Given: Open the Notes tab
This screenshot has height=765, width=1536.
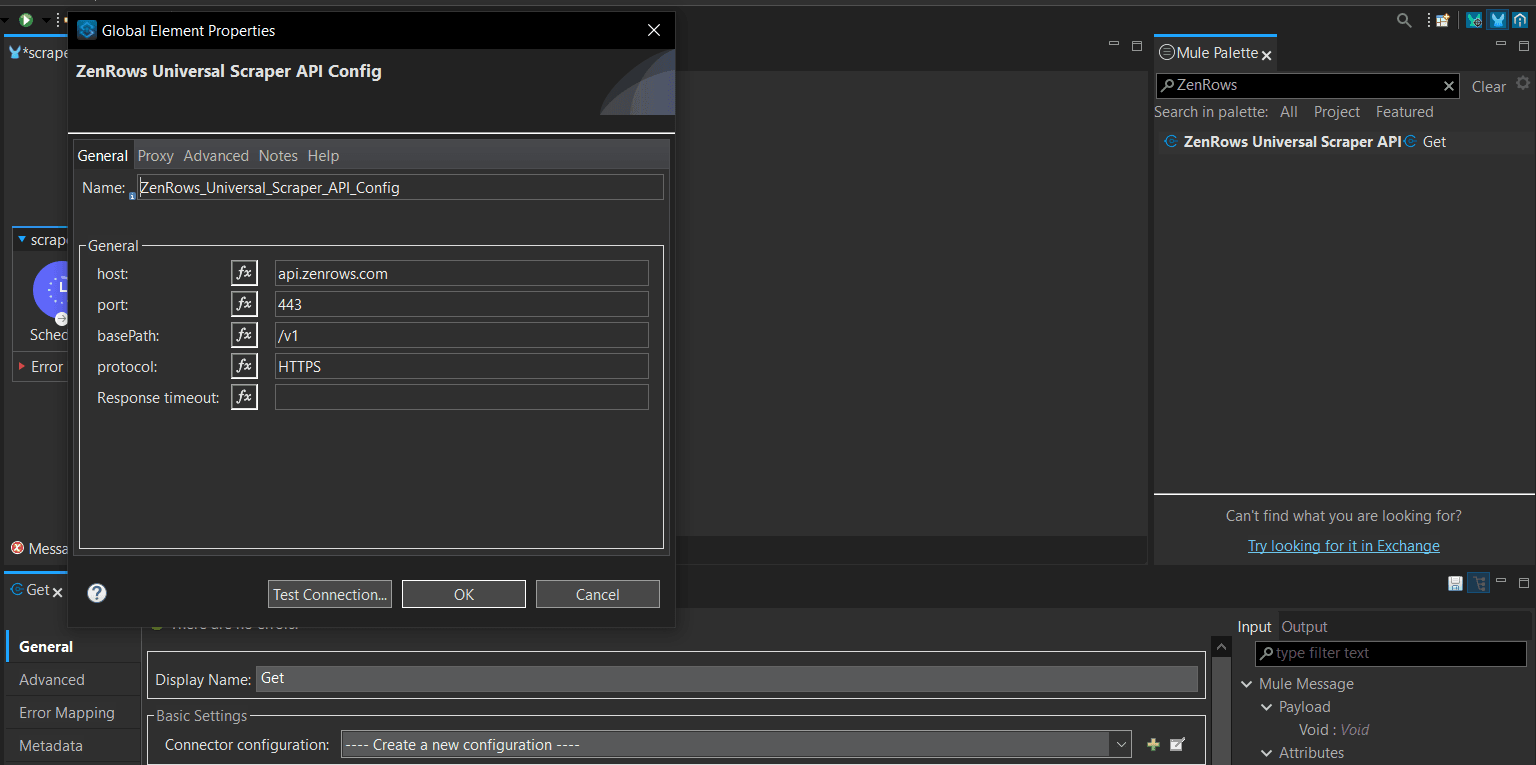Looking at the screenshot, I should [x=278, y=155].
